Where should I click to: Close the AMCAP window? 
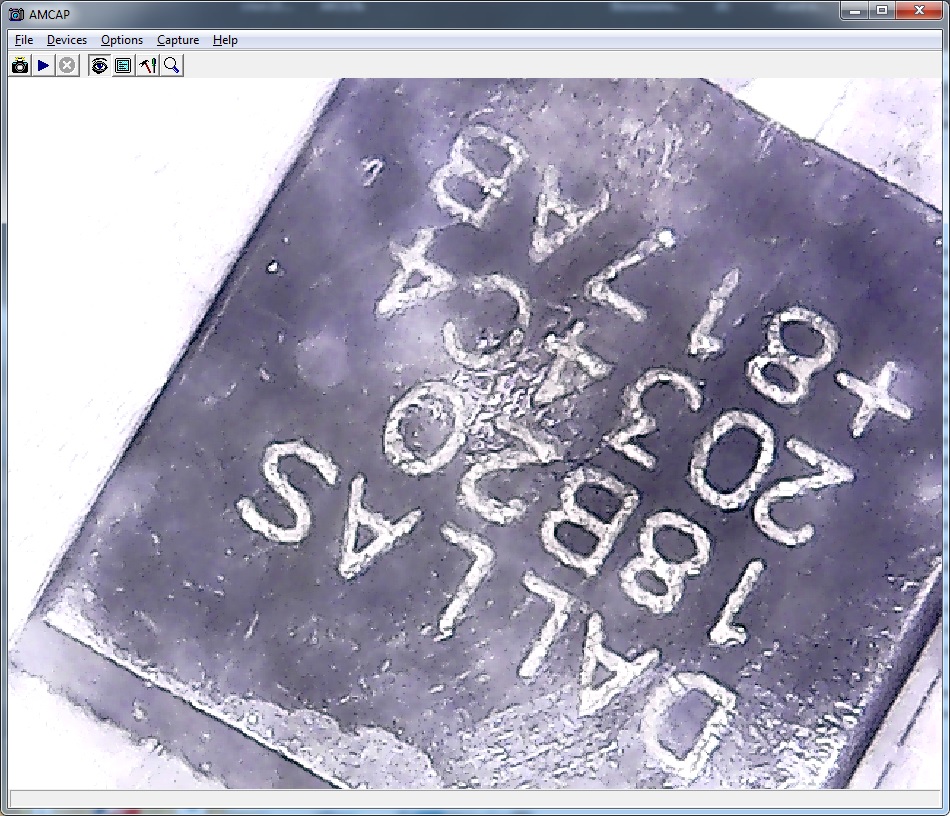click(x=918, y=10)
